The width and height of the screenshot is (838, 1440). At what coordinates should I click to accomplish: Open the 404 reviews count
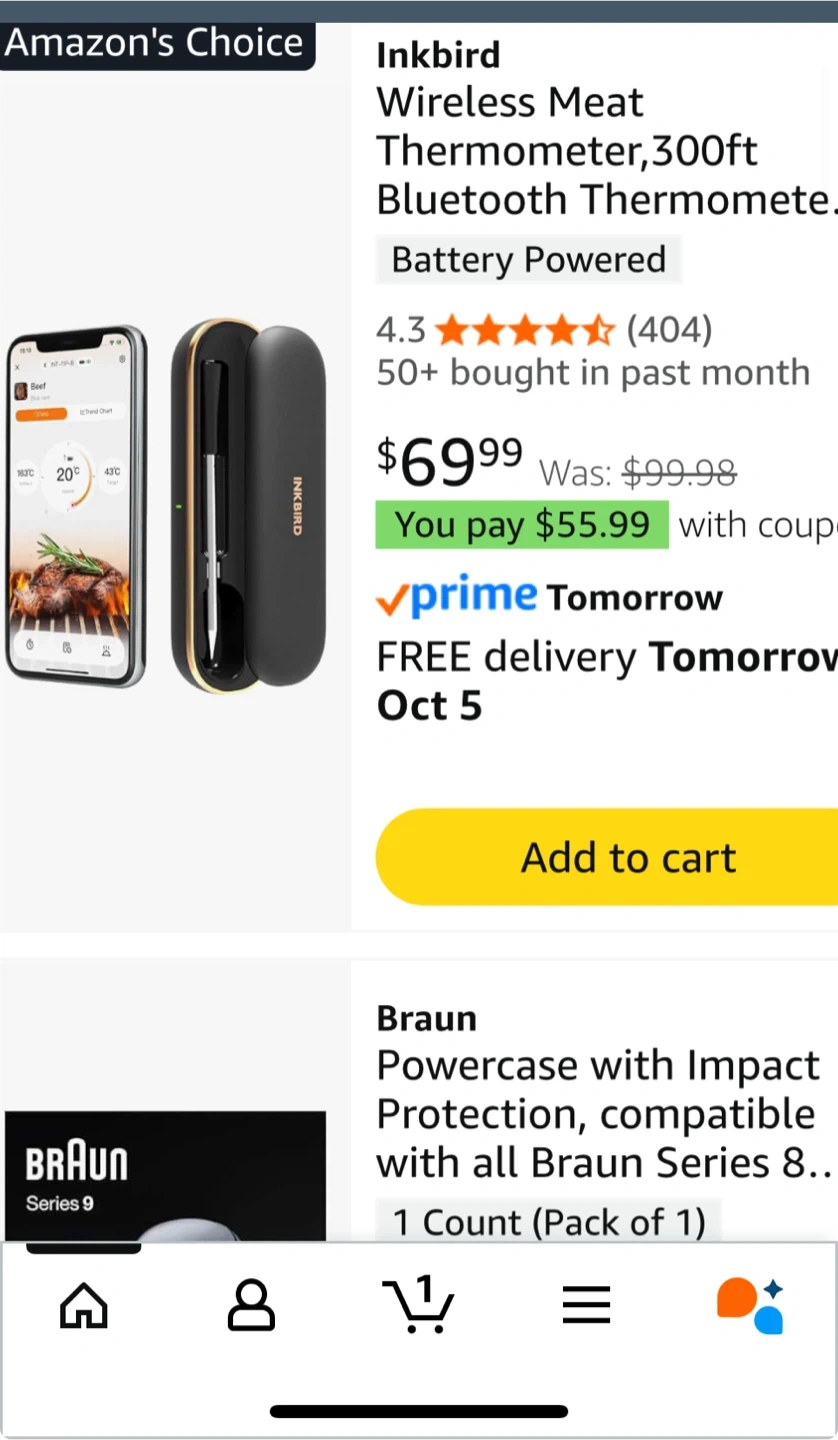coord(669,329)
